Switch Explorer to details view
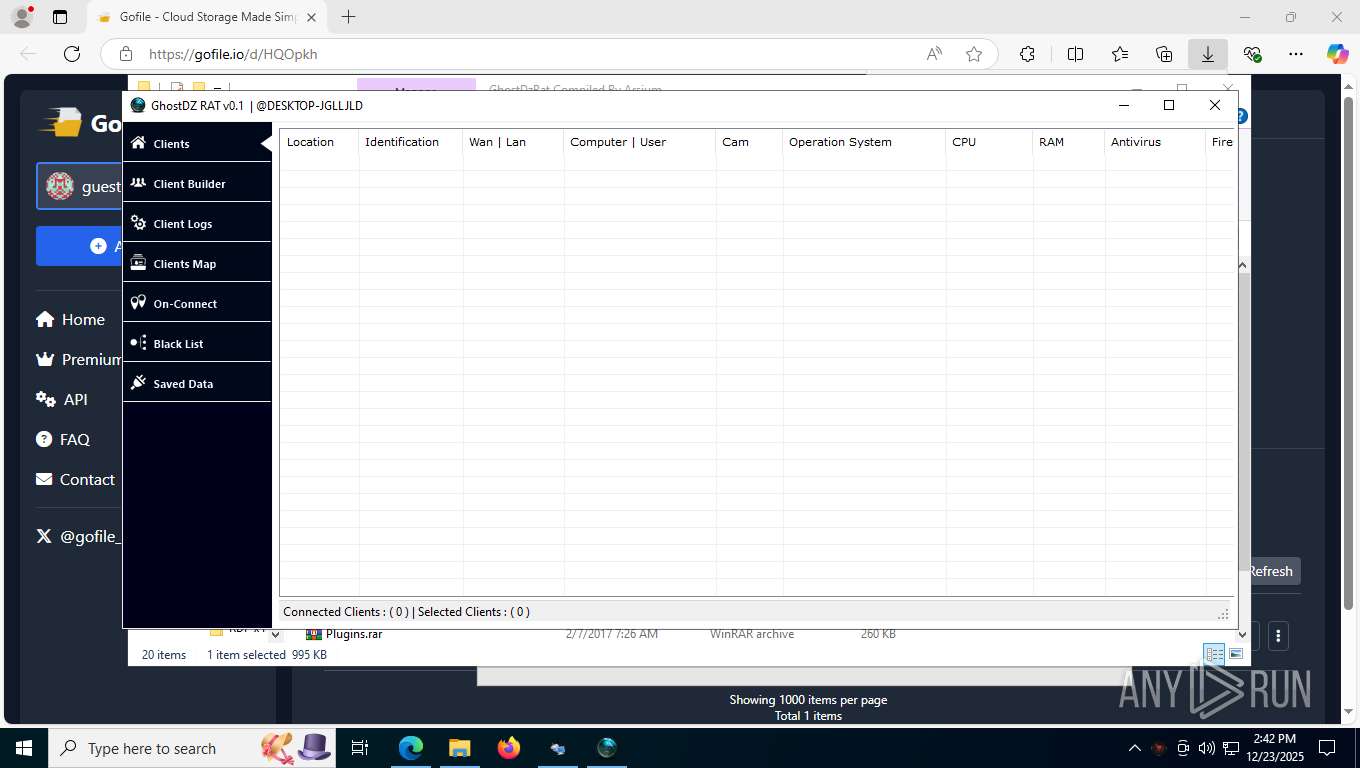 pos(1214,654)
